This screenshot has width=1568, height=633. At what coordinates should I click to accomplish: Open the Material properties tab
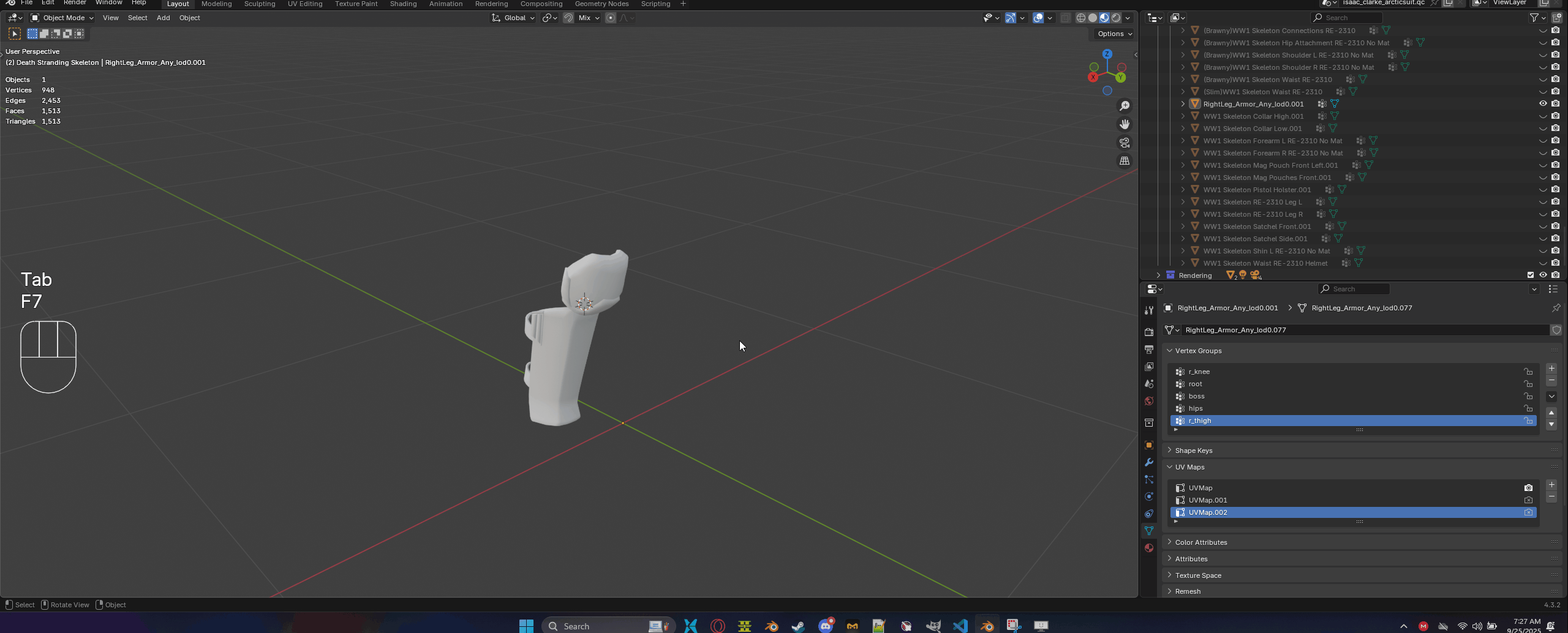tap(1149, 548)
